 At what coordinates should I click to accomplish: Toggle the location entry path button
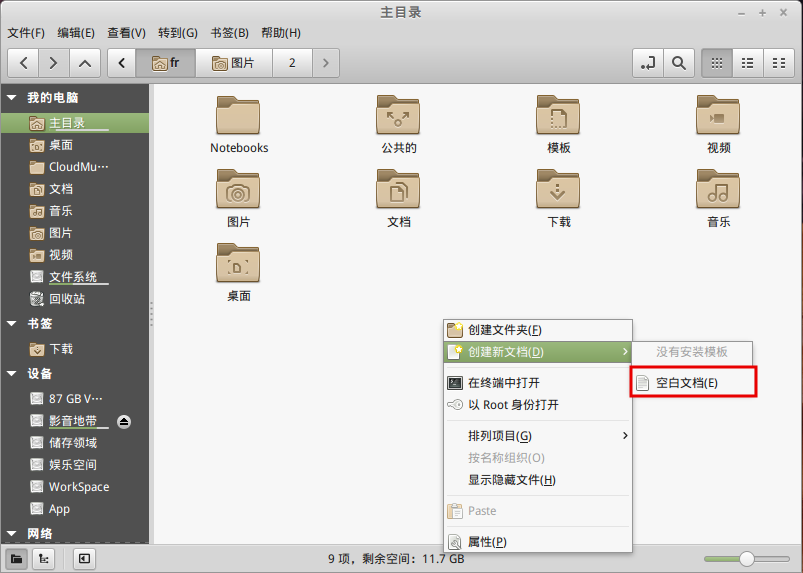click(x=648, y=63)
